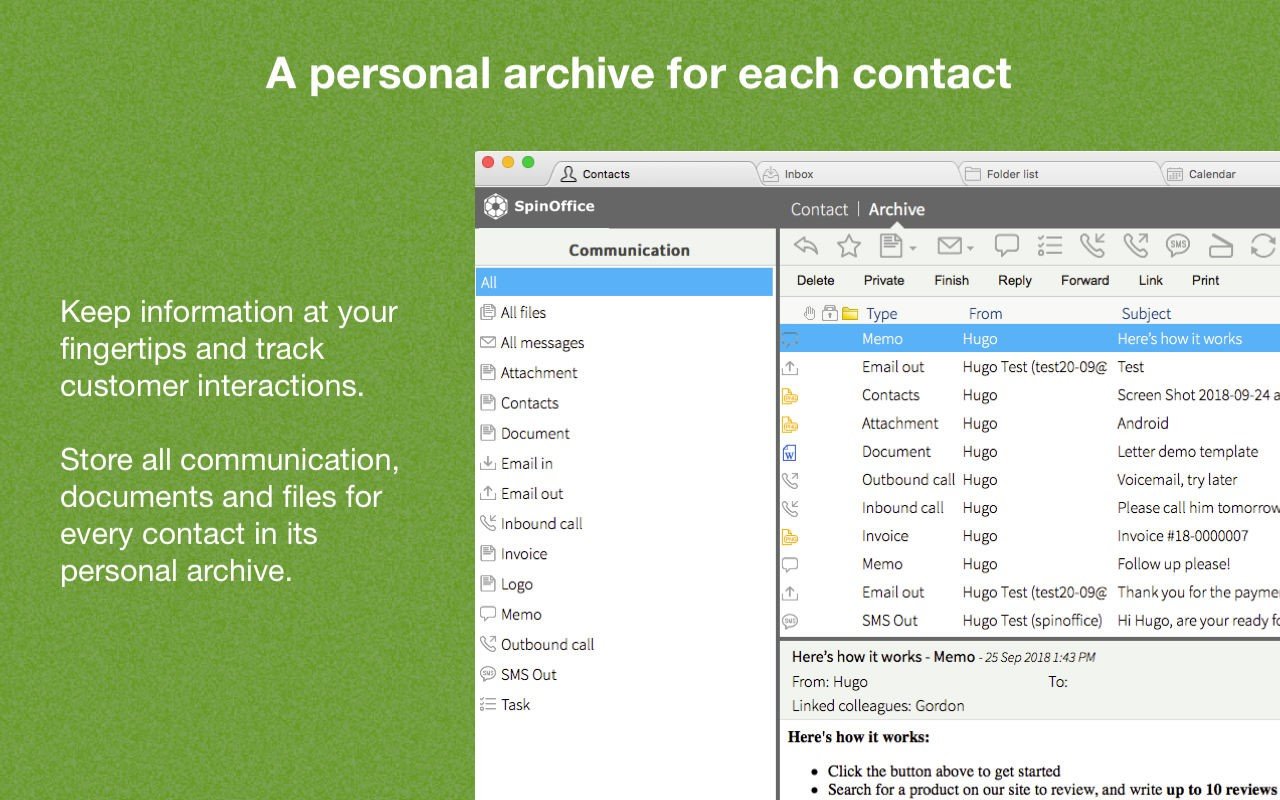Image resolution: width=1280 pixels, height=800 pixels.
Task: Select the 'Screen Shot 2018-09-24' Contacts row
Action: click(1029, 395)
